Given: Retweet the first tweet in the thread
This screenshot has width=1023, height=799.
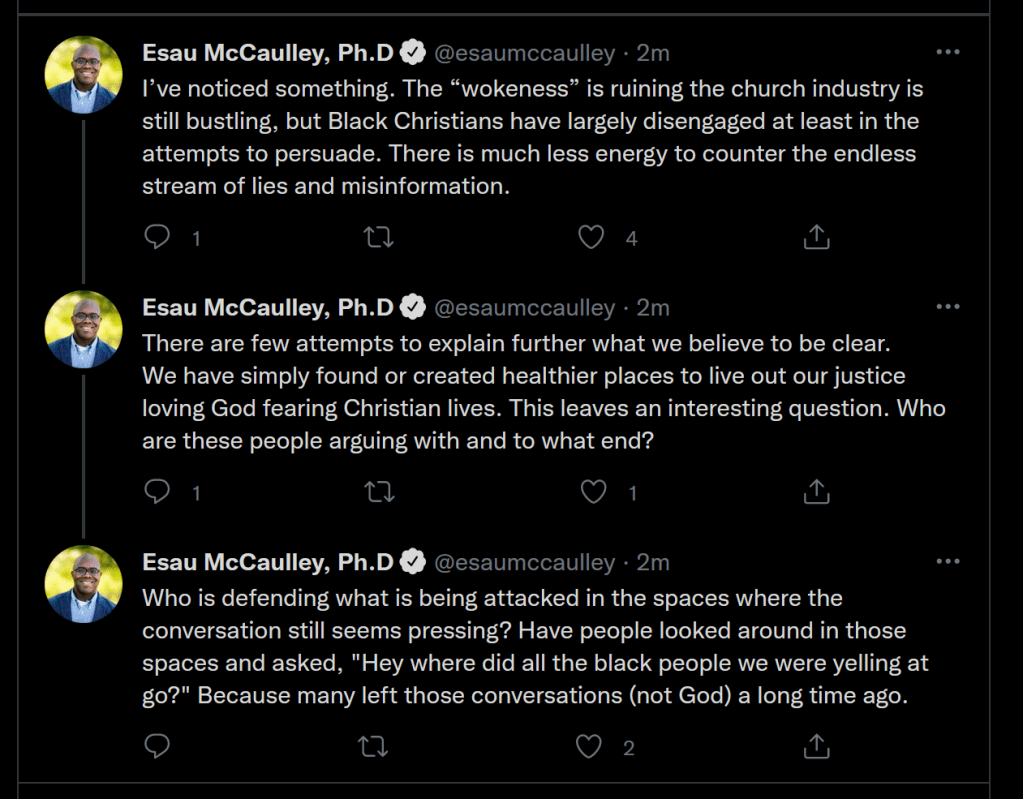Looking at the screenshot, I should pos(379,237).
